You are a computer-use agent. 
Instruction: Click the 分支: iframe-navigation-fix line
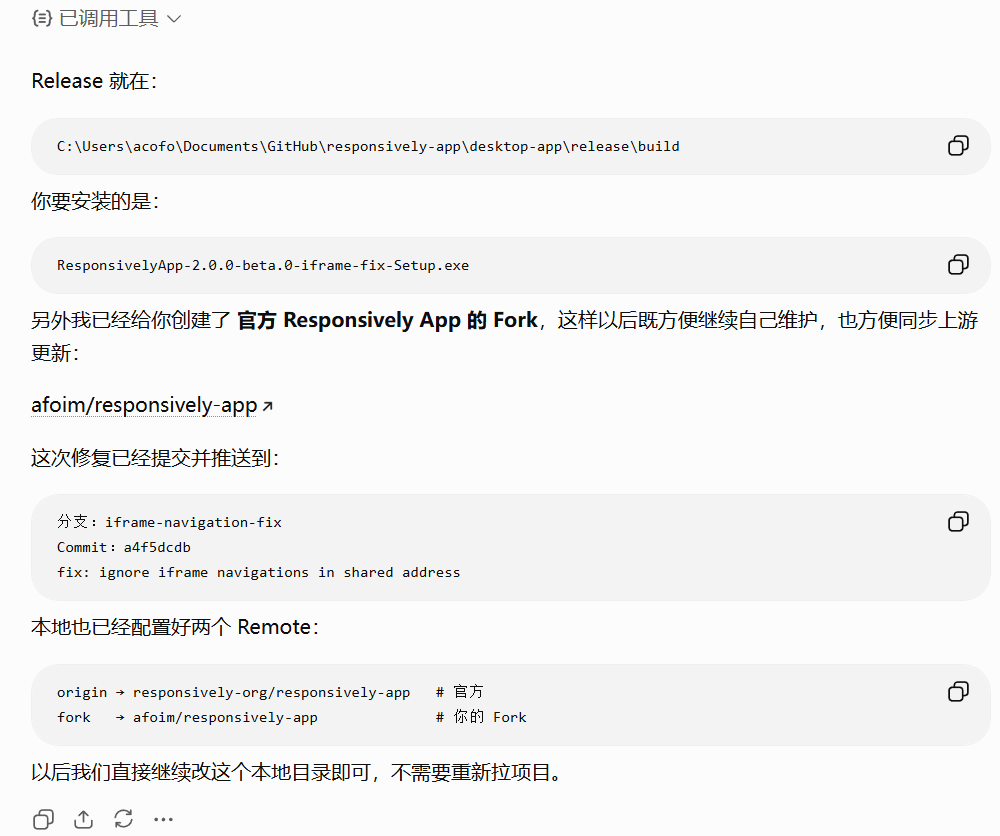[169, 522]
